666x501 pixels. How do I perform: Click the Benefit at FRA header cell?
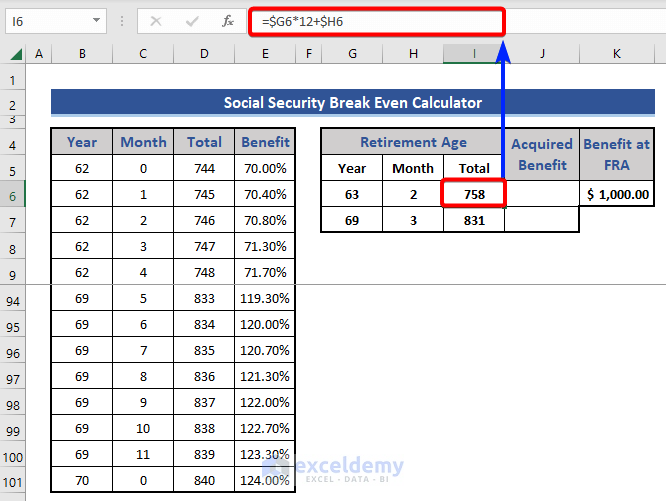617,155
